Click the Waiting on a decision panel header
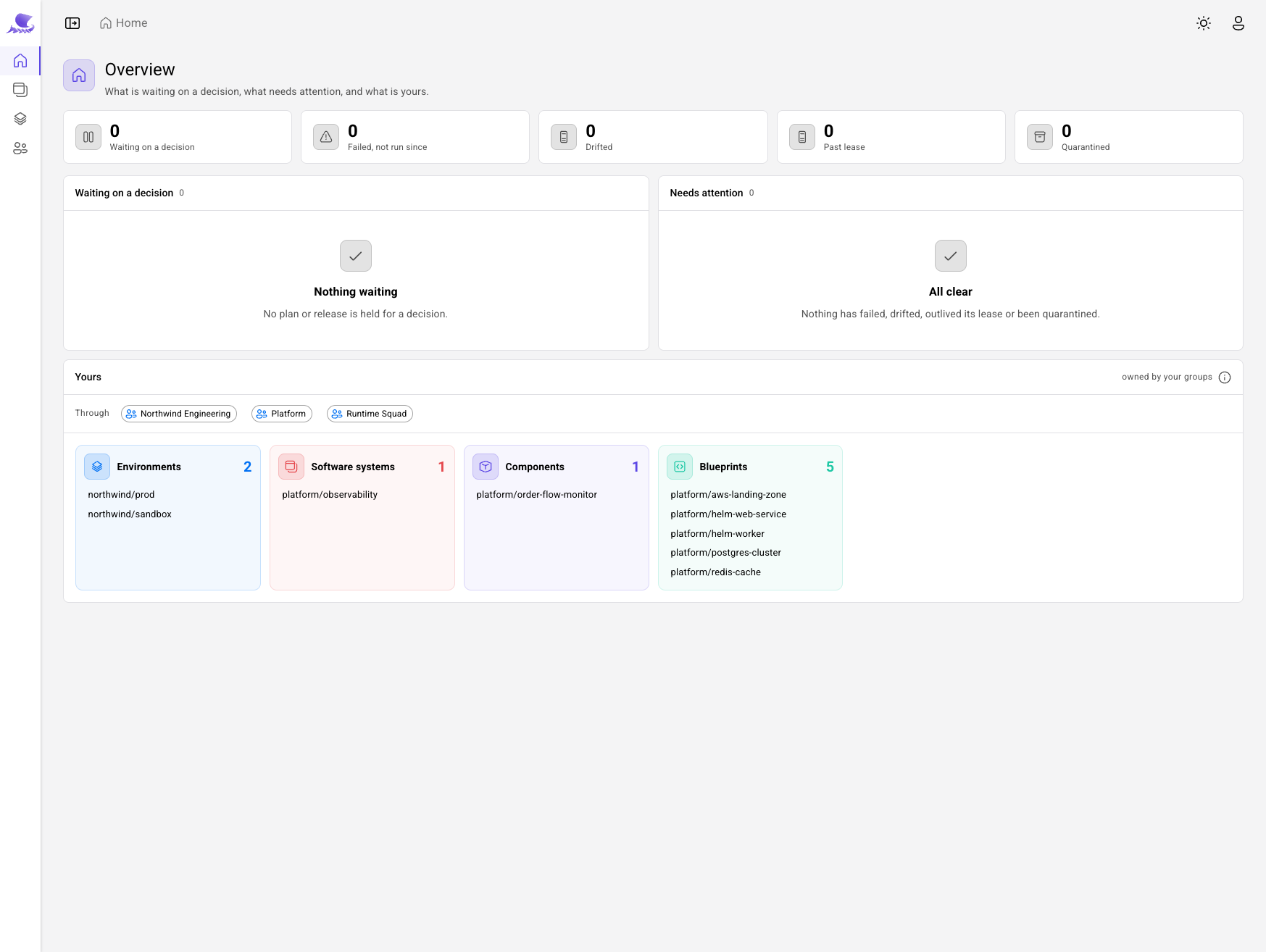This screenshot has width=1266, height=952. (356, 193)
